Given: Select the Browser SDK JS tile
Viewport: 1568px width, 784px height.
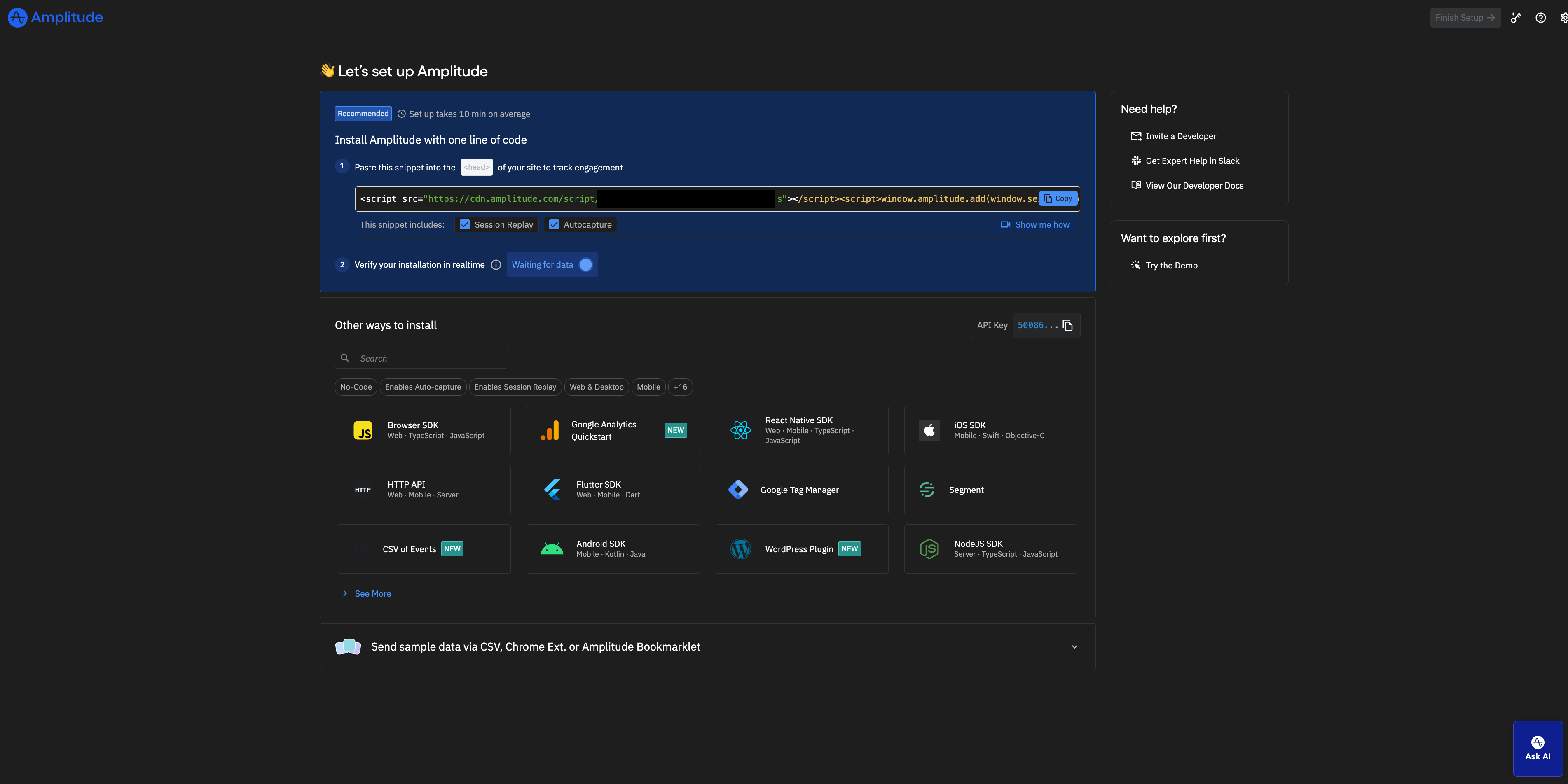Looking at the screenshot, I should [424, 430].
